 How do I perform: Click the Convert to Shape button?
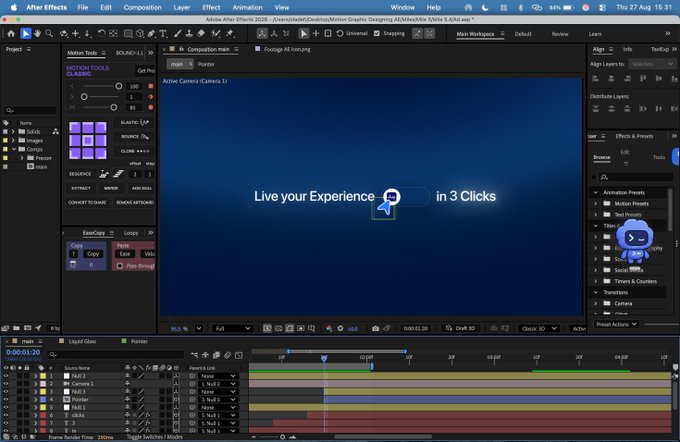[x=87, y=203]
